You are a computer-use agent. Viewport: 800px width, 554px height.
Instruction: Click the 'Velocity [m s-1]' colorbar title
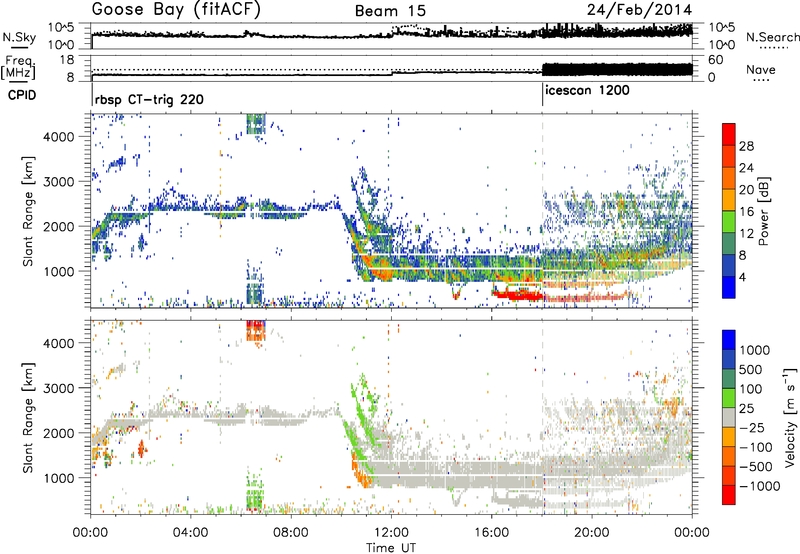790,417
